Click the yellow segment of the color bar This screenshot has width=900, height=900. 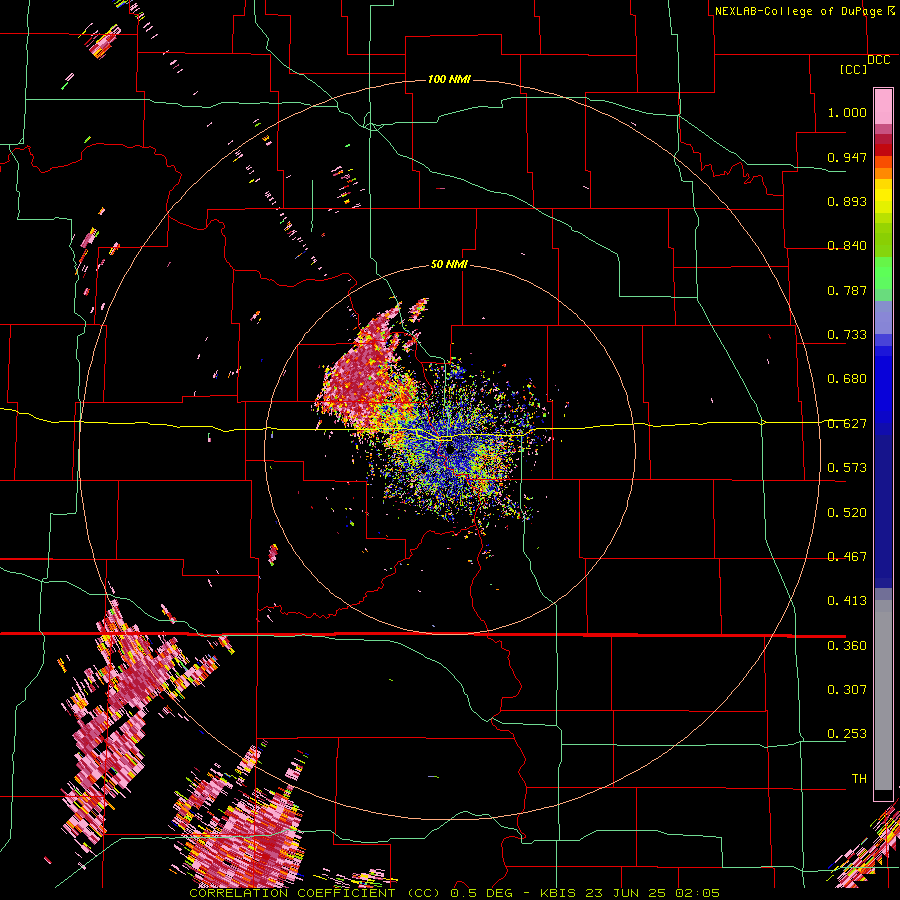(883, 197)
